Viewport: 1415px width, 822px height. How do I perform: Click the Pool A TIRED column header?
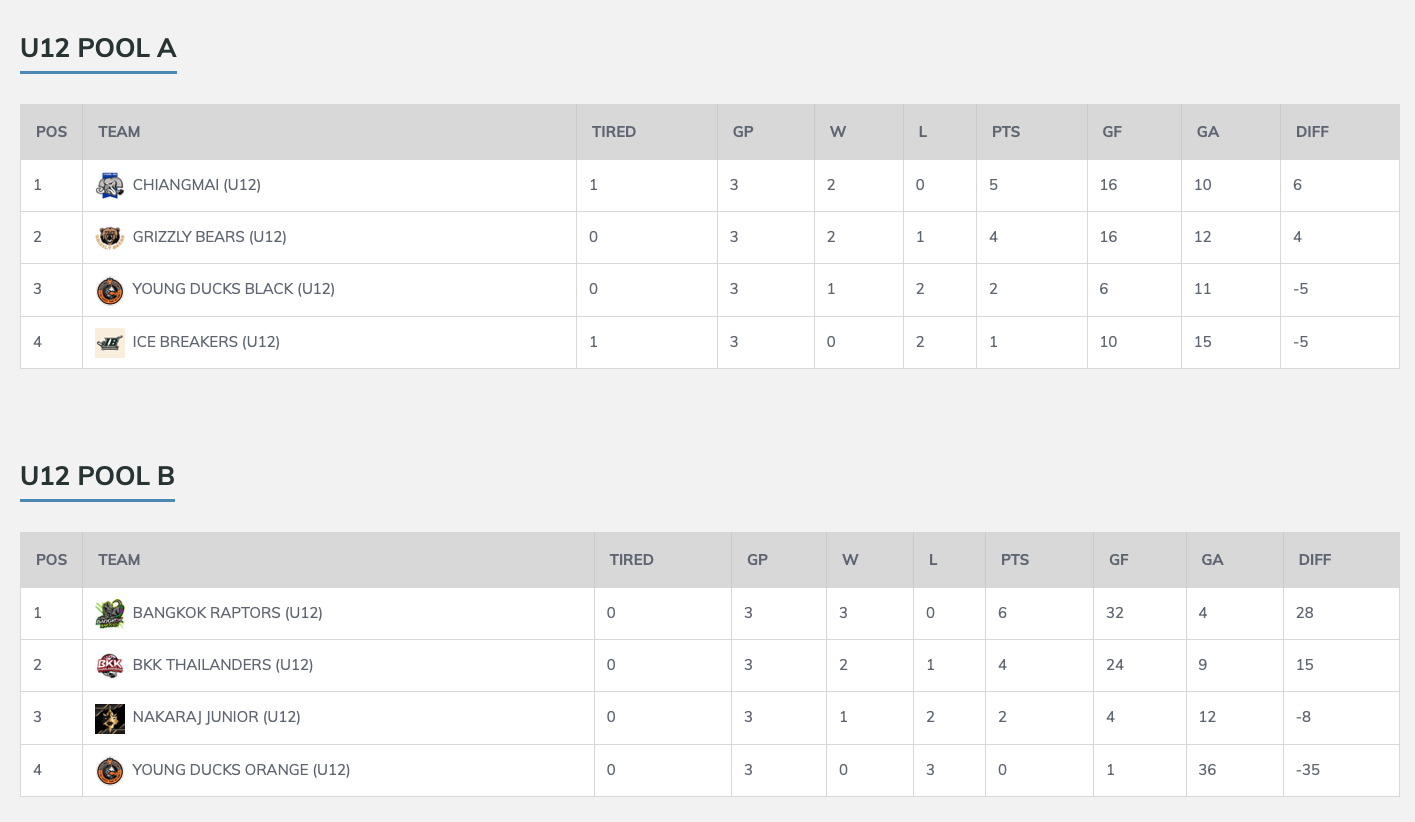pos(613,132)
